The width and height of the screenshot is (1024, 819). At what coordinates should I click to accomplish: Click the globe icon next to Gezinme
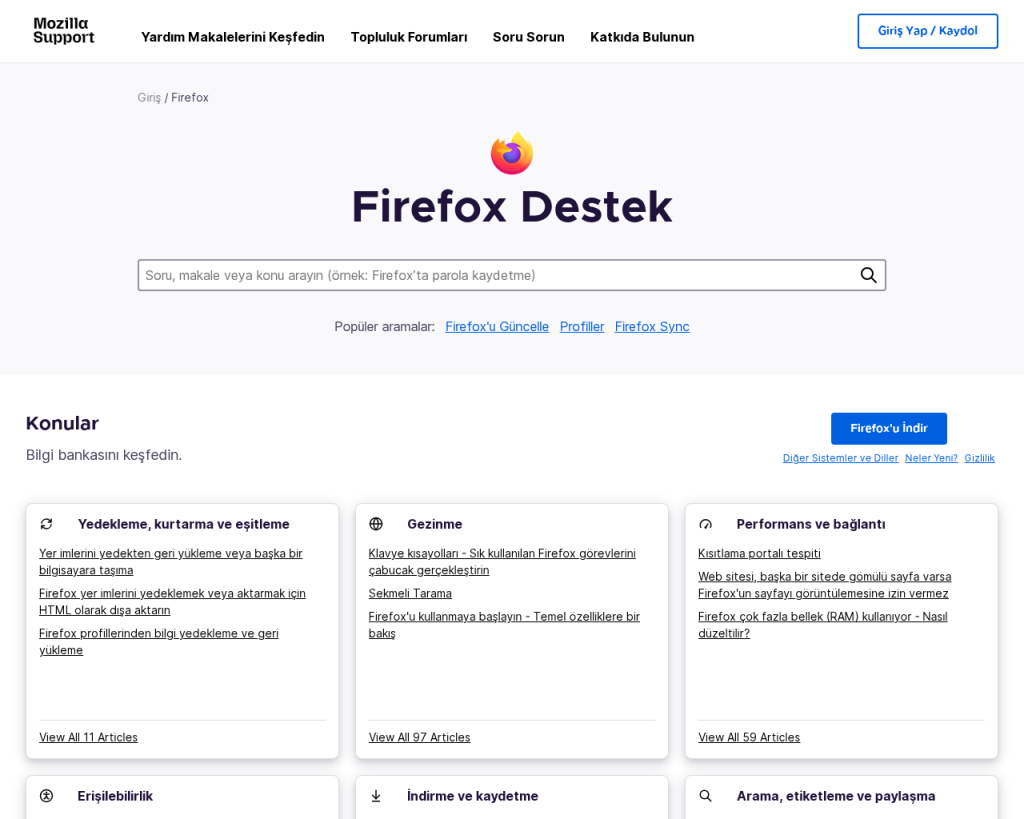[376, 524]
